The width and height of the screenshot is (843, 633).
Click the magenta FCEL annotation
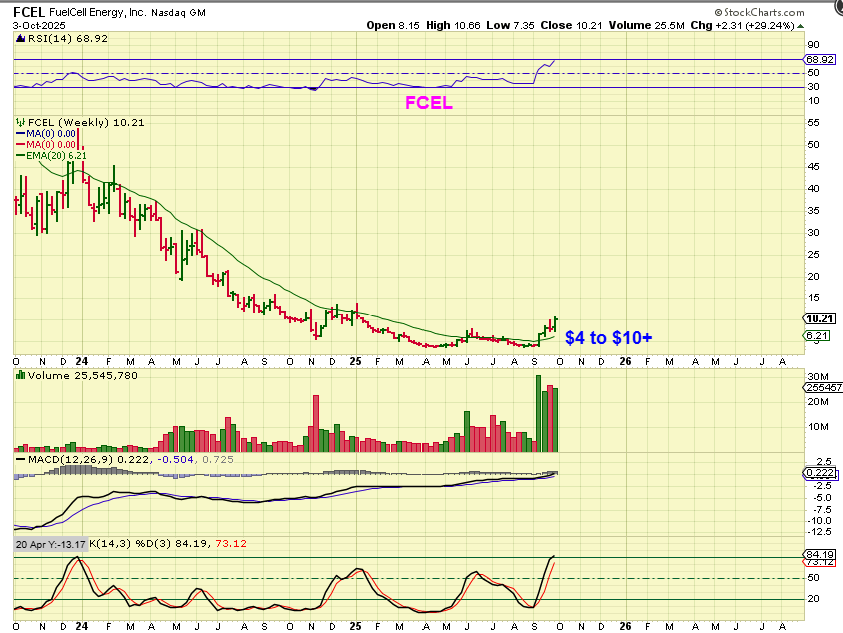pos(428,103)
